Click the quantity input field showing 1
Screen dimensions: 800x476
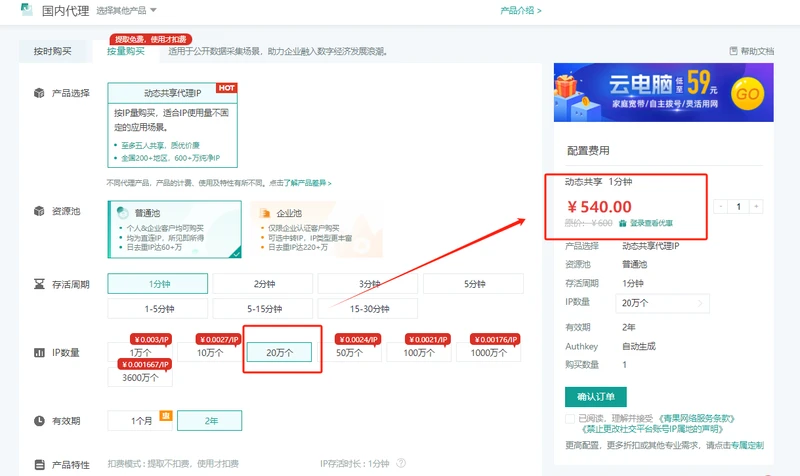tap(738, 207)
